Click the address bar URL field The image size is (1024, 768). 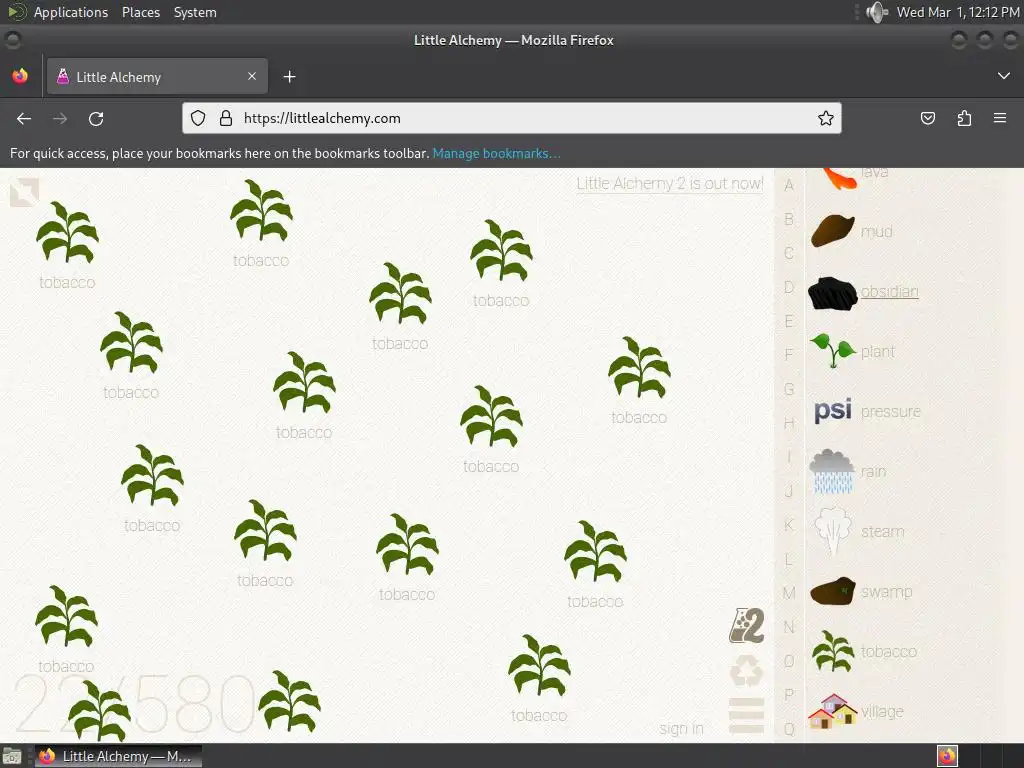click(511, 118)
